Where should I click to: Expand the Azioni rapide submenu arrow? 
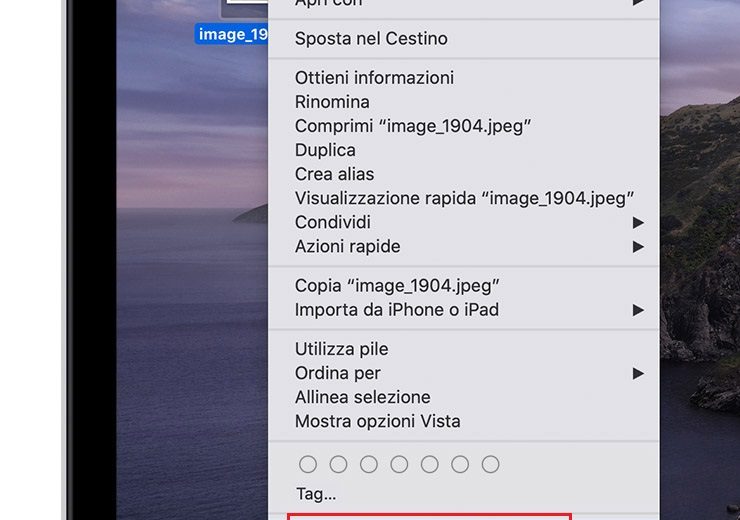click(x=638, y=246)
